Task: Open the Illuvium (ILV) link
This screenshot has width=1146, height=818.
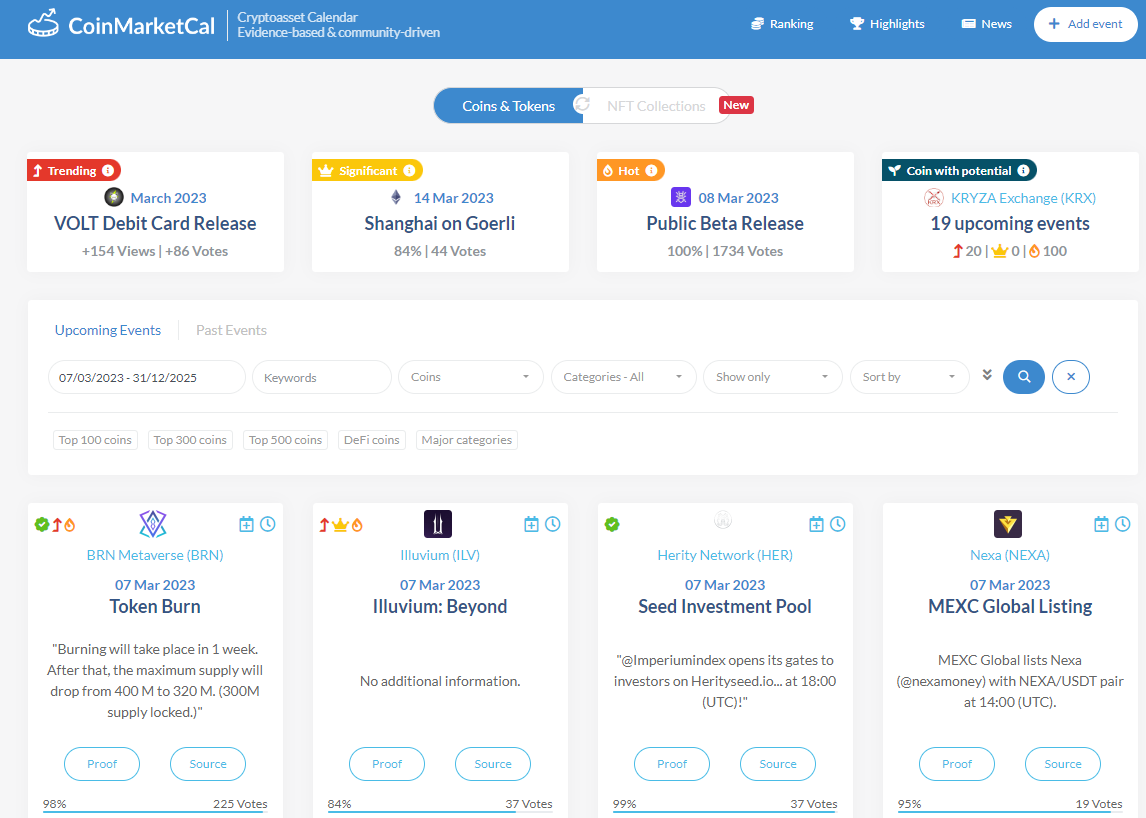Action: pos(440,556)
